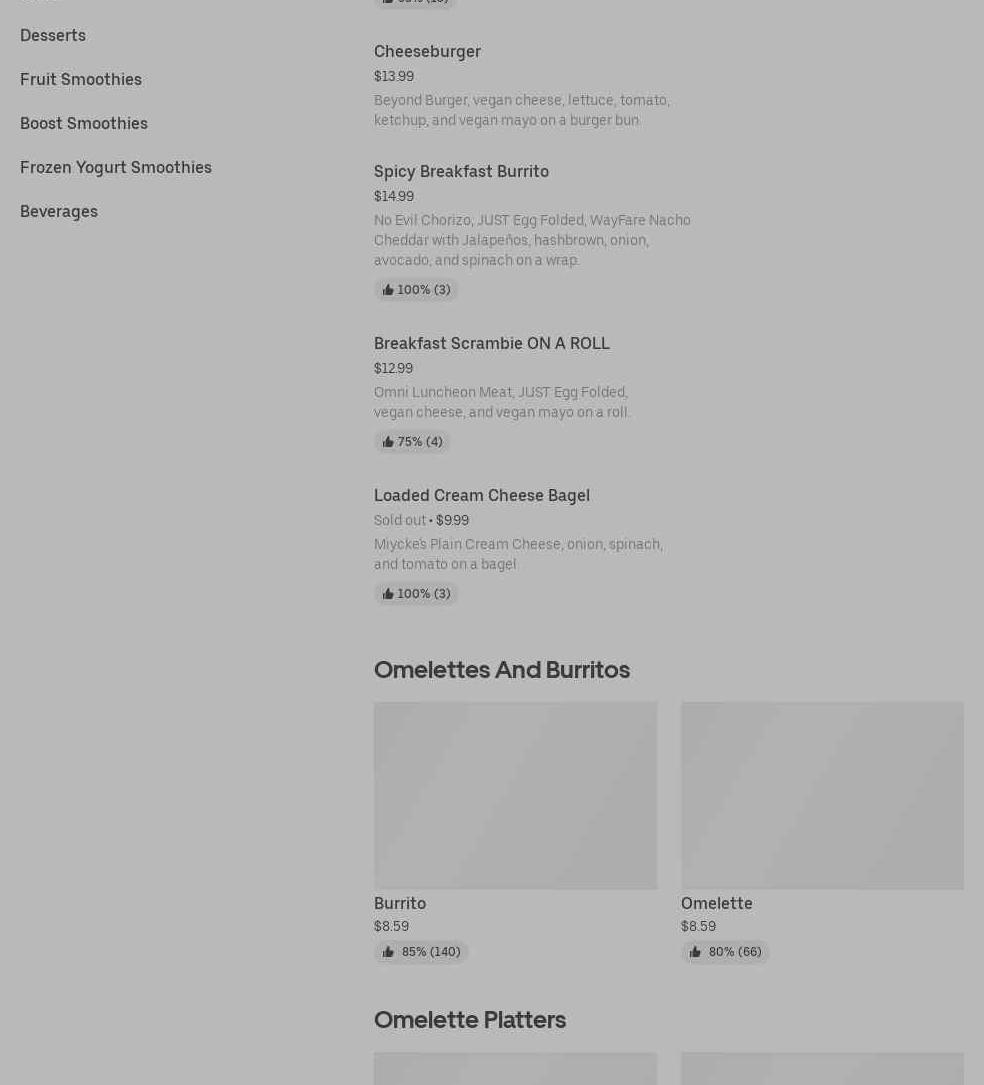The height and width of the screenshot is (1085, 984).
Task: Open the Omelette item title
Action: click(716, 903)
